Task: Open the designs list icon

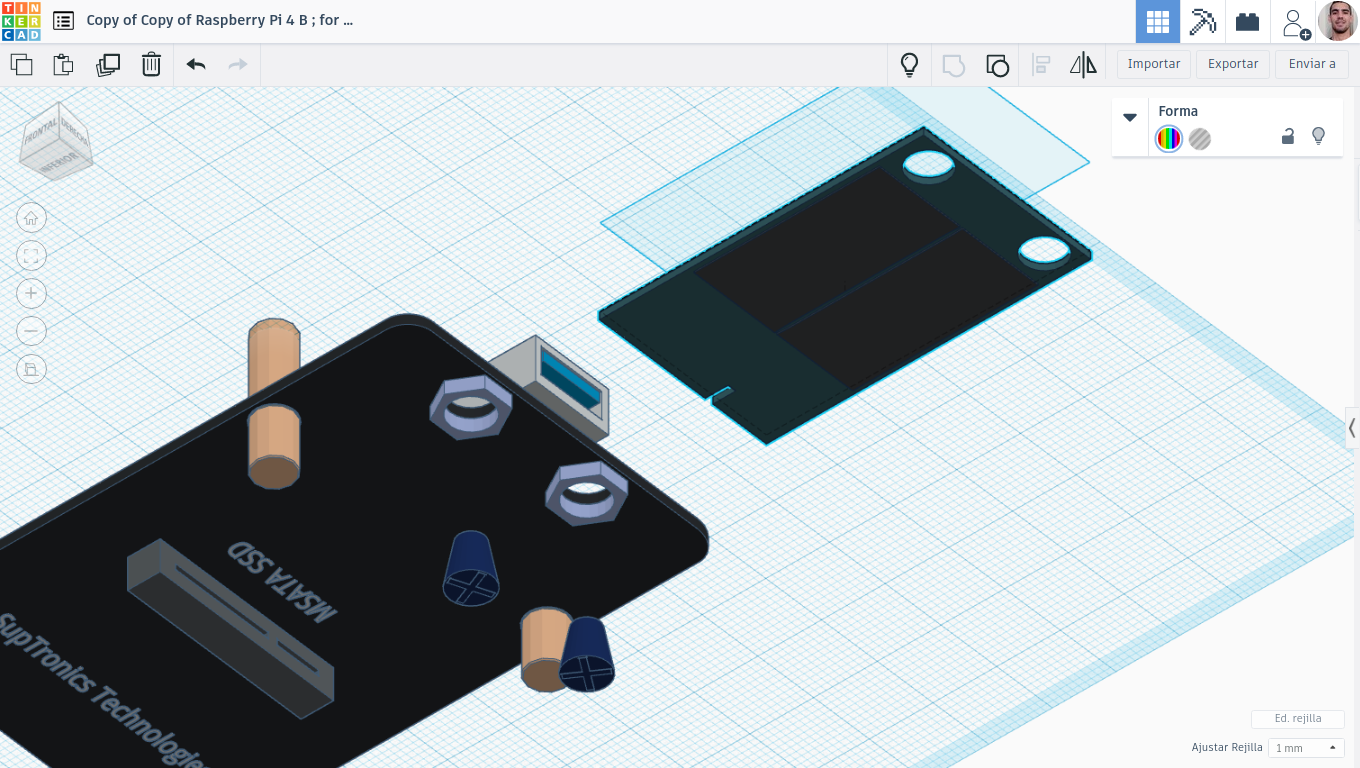Action: click(63, 21)
